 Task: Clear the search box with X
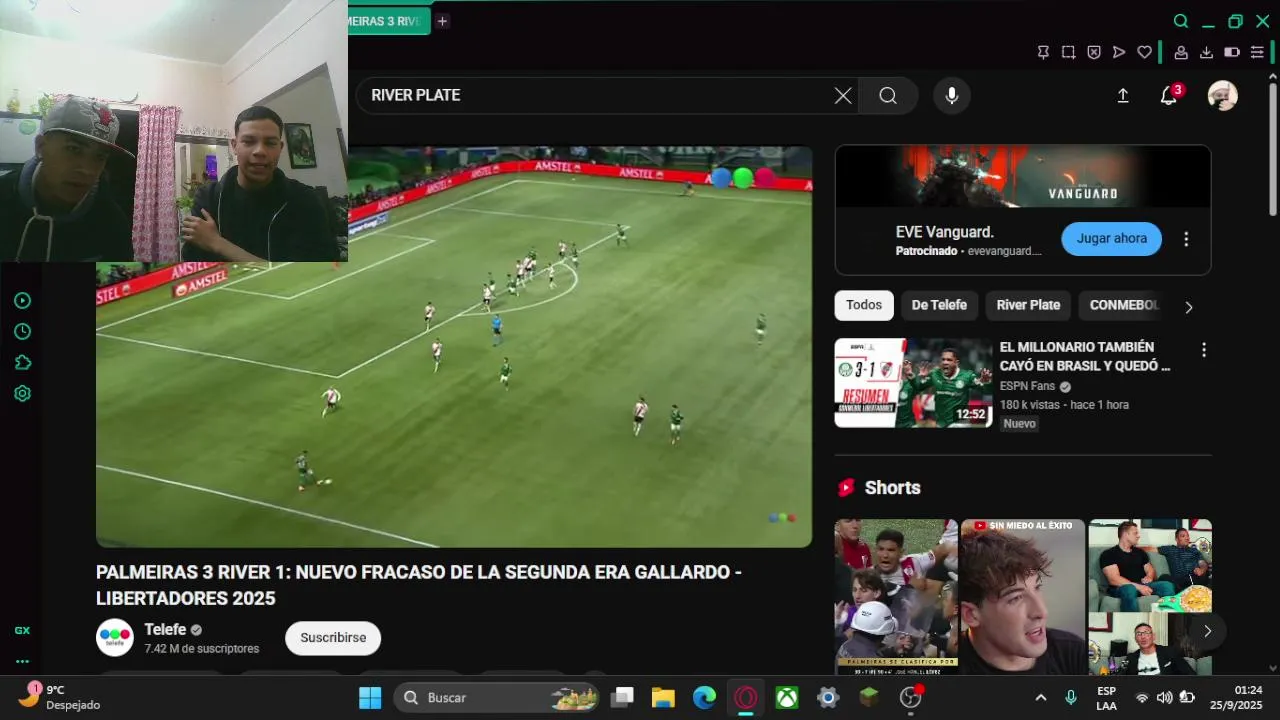pos(843,95)
